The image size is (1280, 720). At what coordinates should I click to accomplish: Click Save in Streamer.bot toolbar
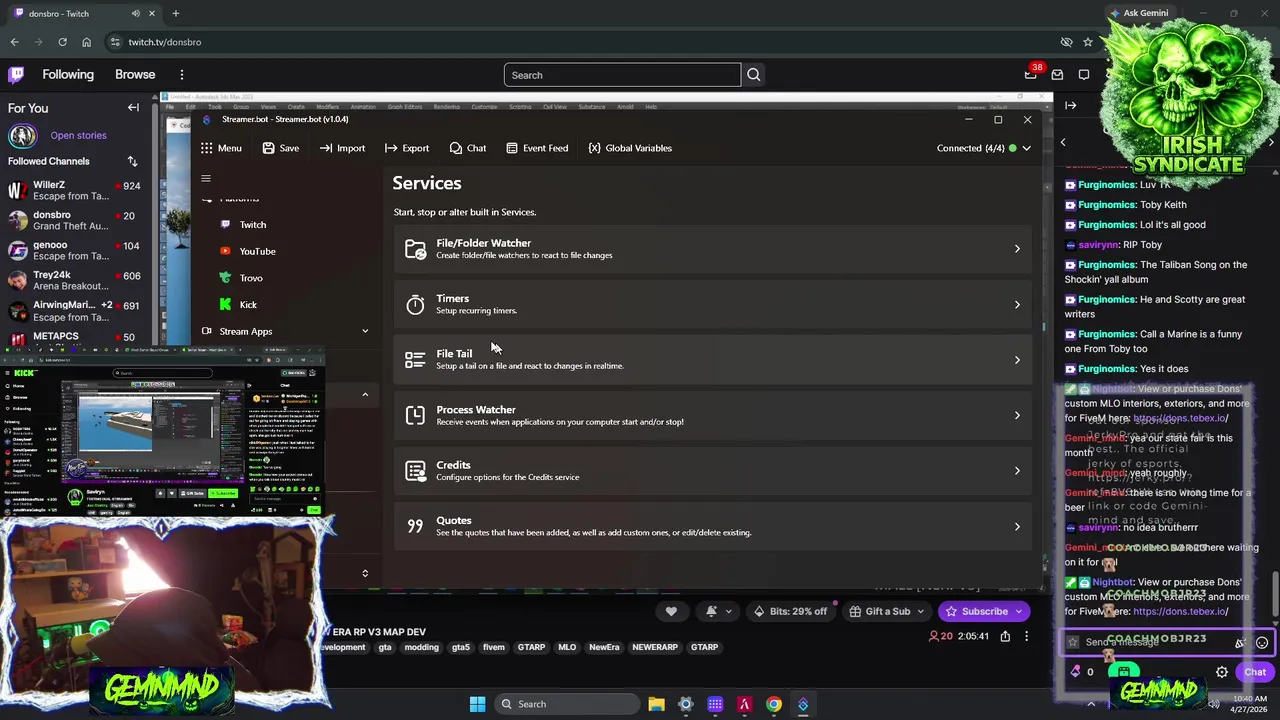coord(280,148)
